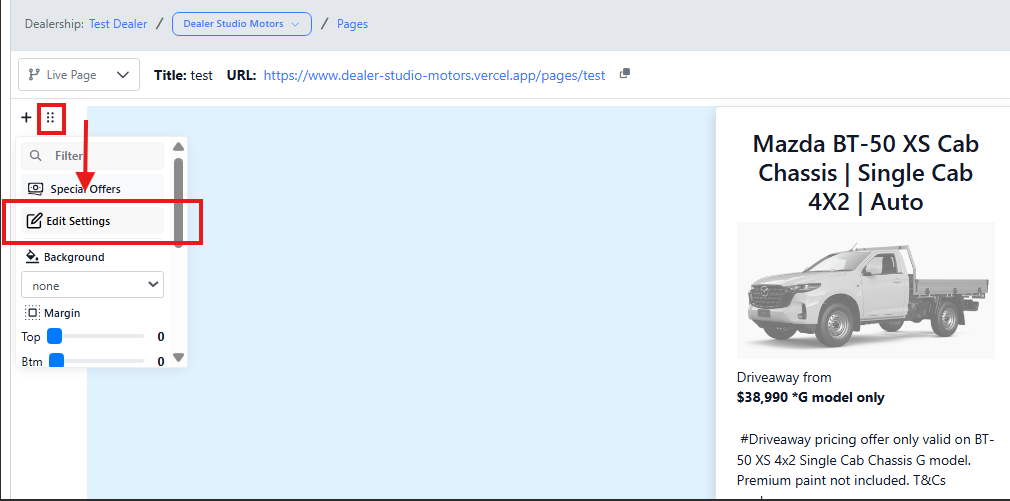1010x501 pixels.
Task: Click the copy URL icon
Action: point(625,74)
